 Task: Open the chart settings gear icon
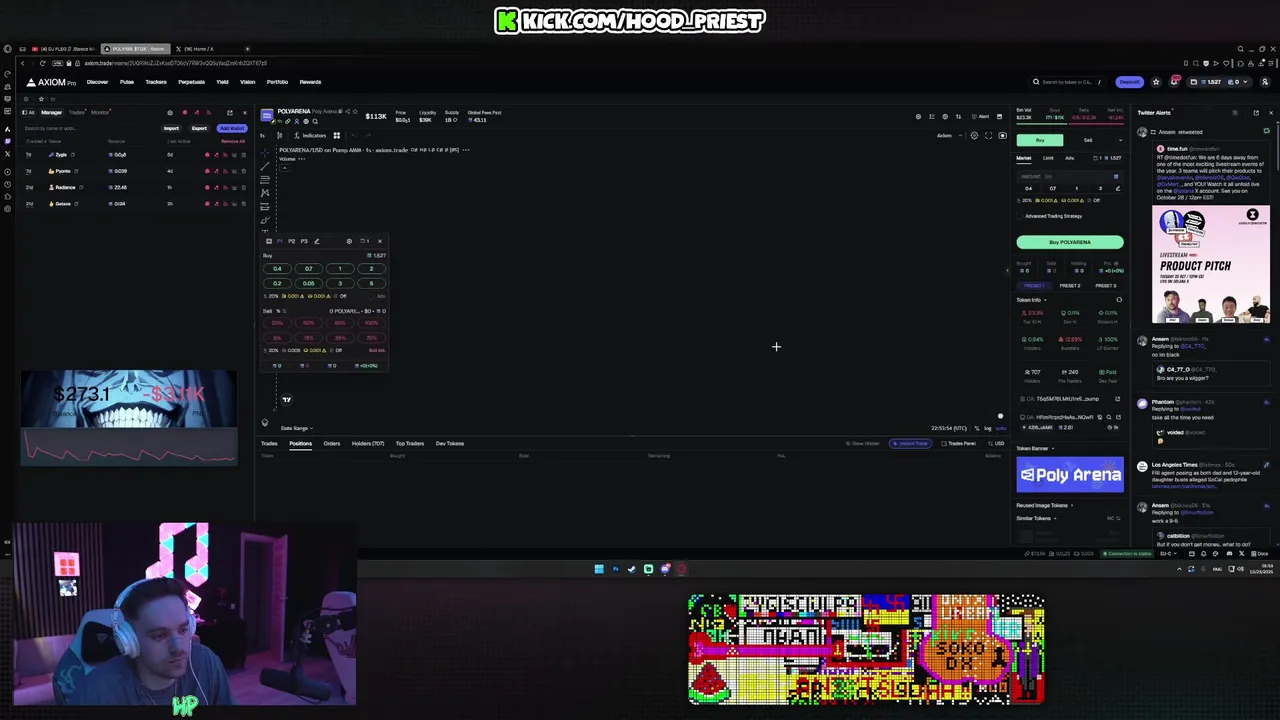974,135
